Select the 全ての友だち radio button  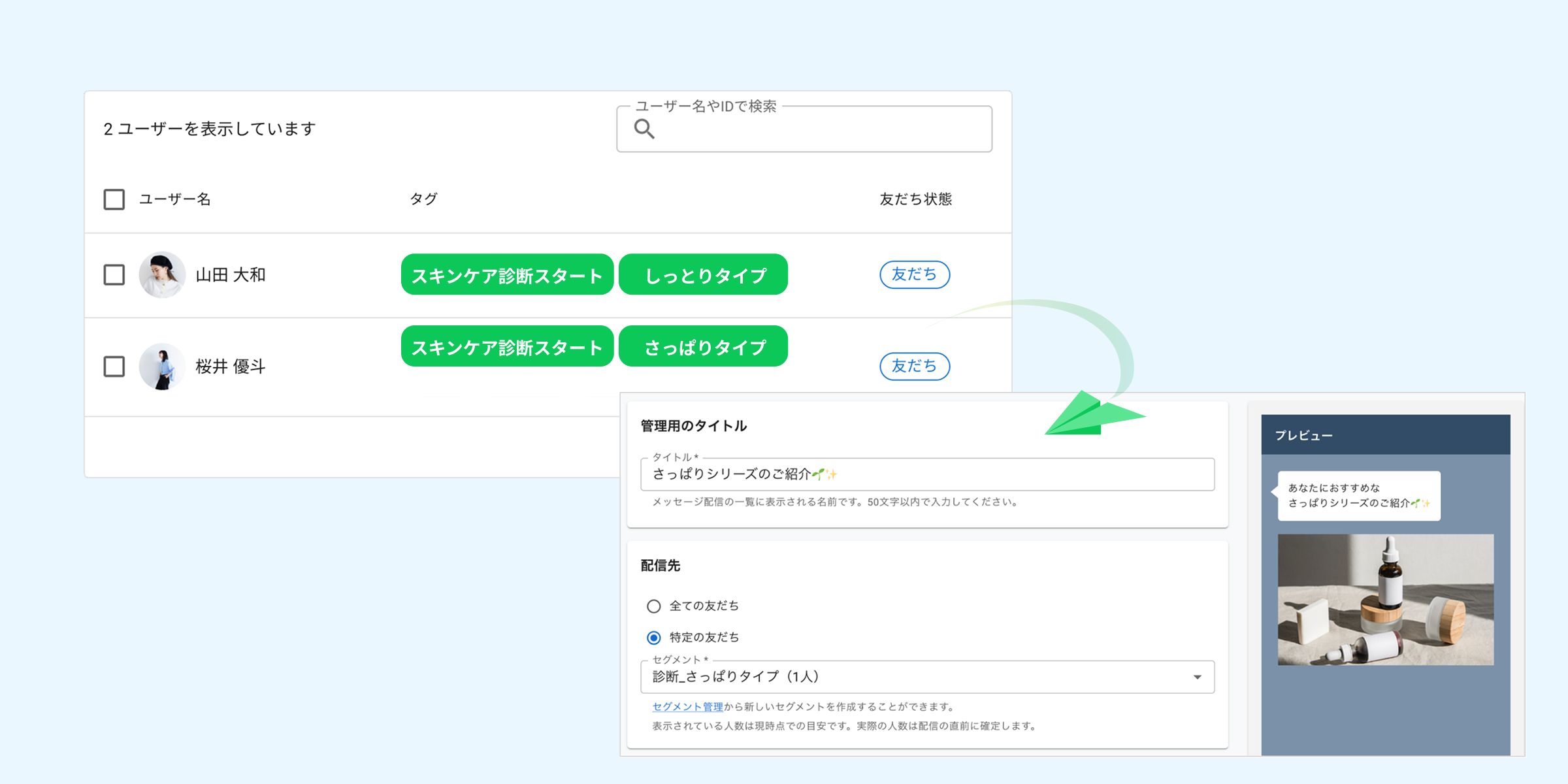pyautogui.click(x=653, y=606)
